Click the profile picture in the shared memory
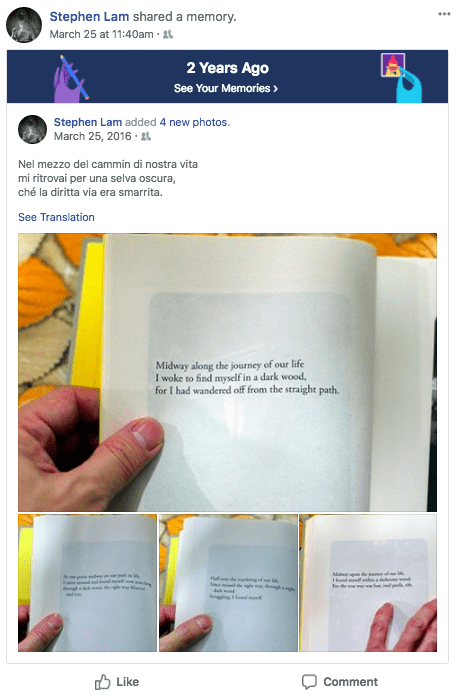This screenshot has height=696, width=458. (32, 130)
